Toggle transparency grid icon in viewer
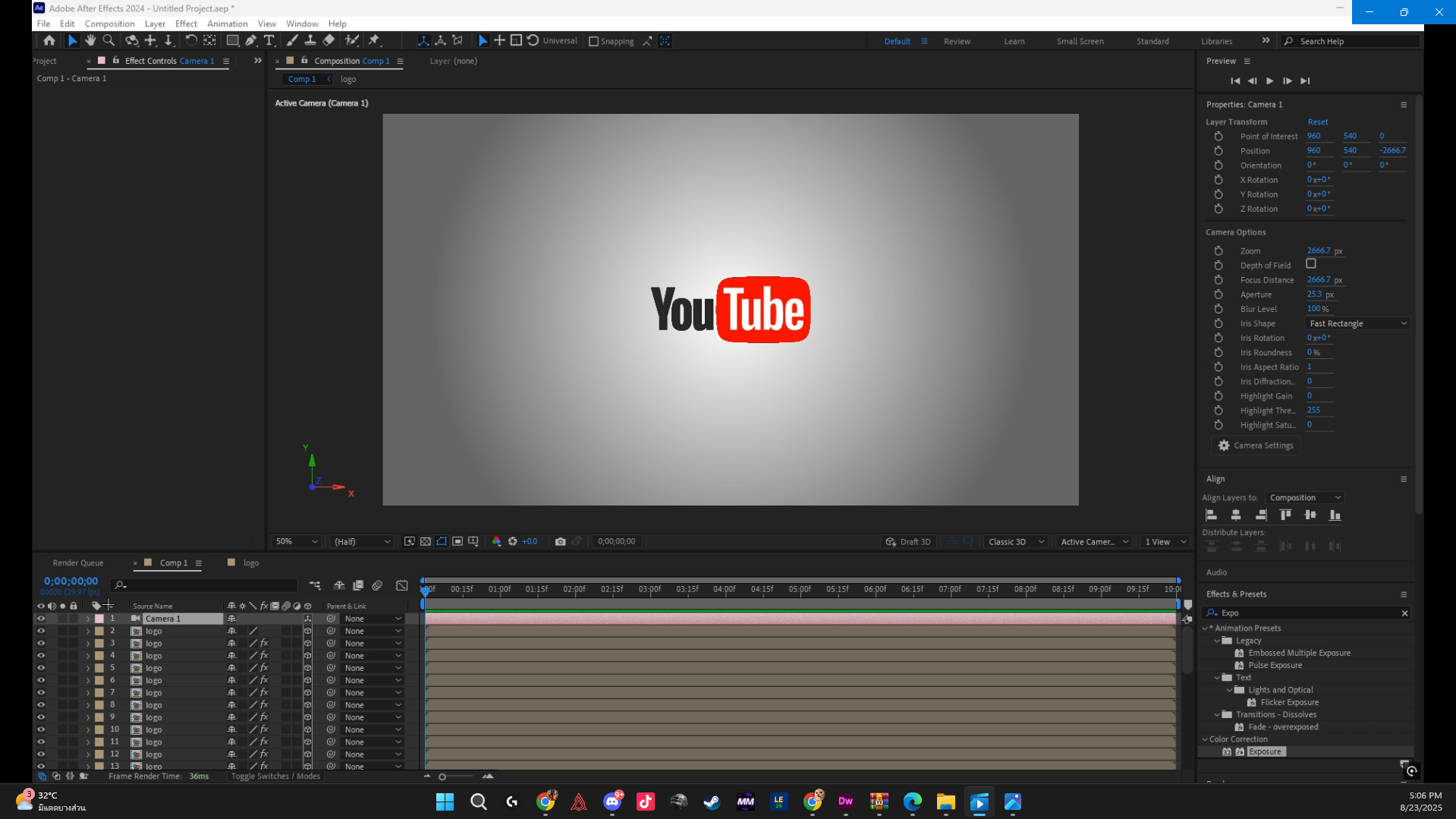 click(x=426, y=541)
